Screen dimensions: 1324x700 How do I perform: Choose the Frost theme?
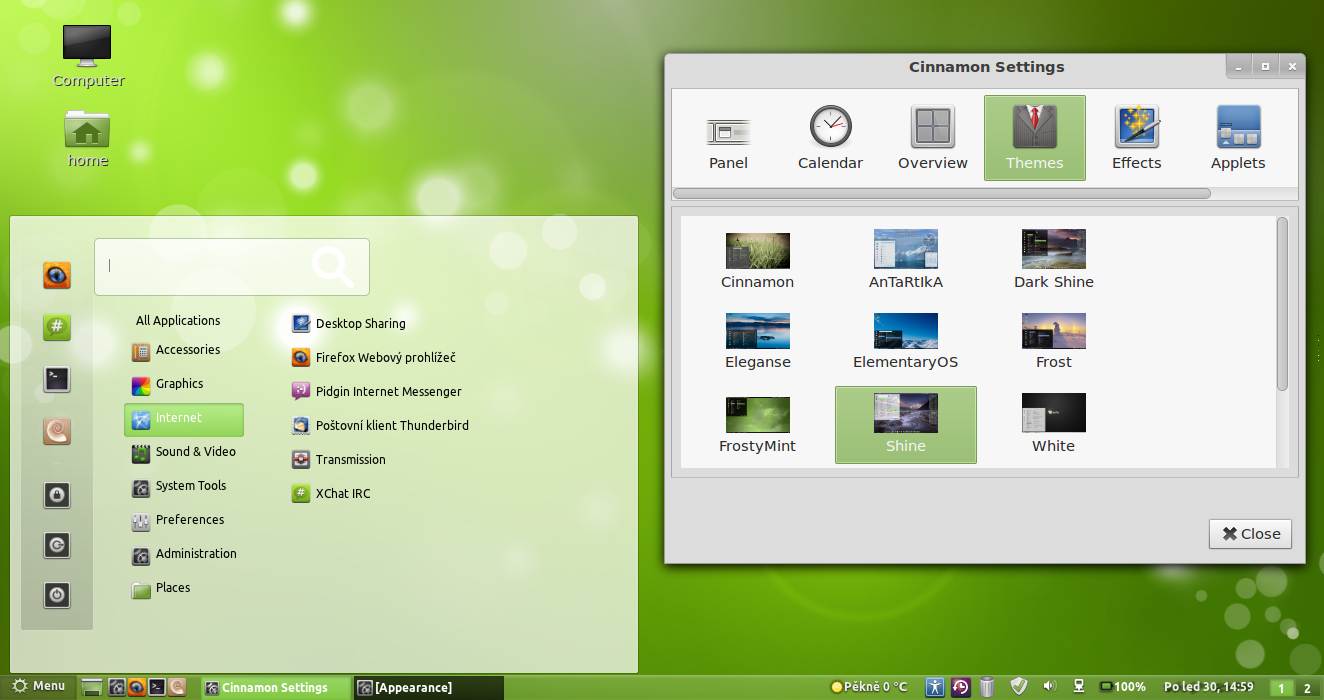point(1053,341)
